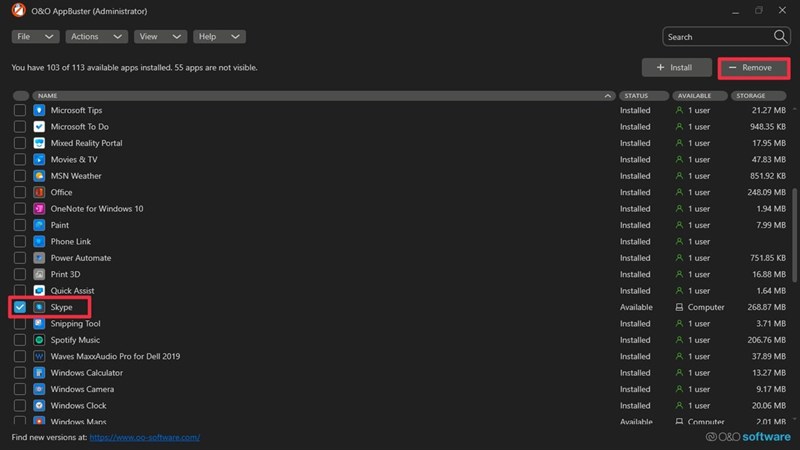The image size is (800, 450).
Task: Click the Windows Clock app icon
Action: pyautogui.click(x=39, y=406)
